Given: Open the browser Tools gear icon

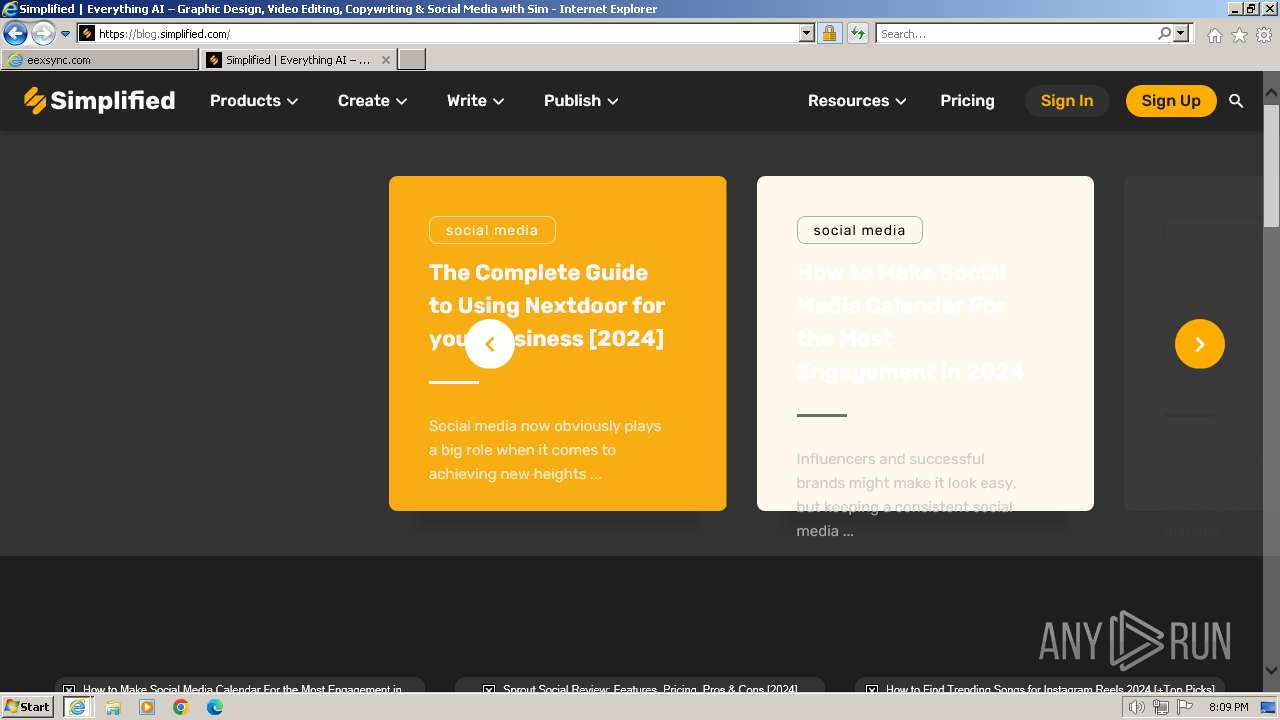Looking at the screenshot, I should point(1264,35).
